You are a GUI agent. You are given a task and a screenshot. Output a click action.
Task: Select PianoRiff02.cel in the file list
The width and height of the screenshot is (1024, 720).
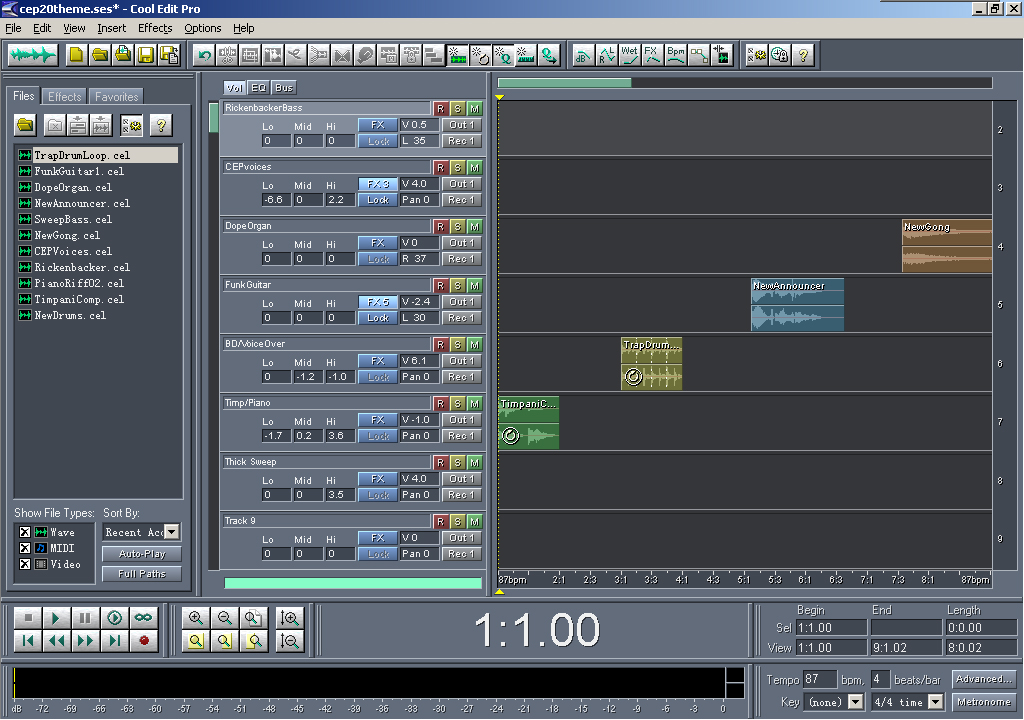click(79, 284)
